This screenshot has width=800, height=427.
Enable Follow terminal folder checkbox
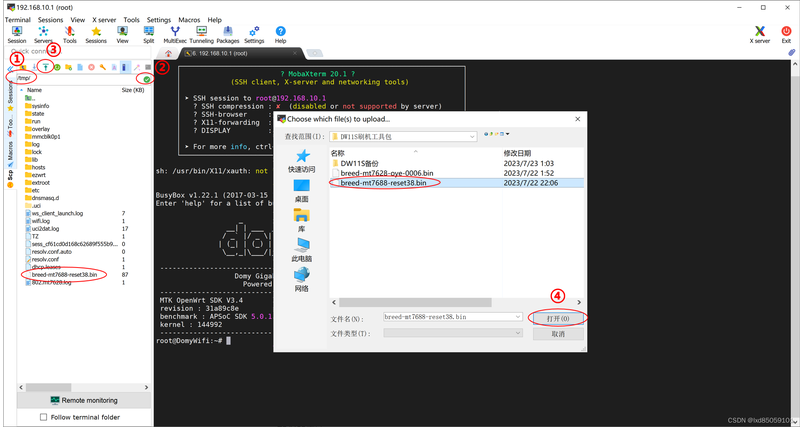43,417
